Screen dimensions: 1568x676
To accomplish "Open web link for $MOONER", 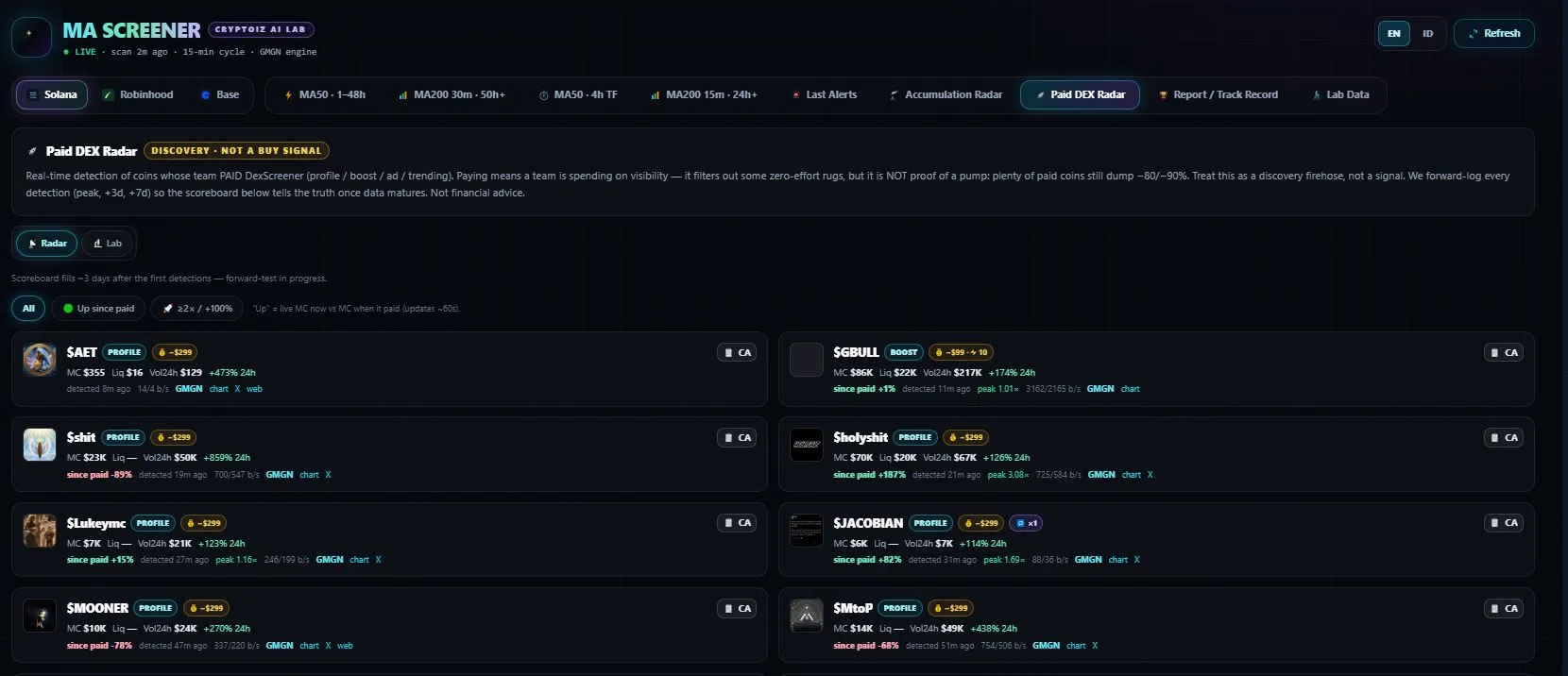I will [345, 646].
